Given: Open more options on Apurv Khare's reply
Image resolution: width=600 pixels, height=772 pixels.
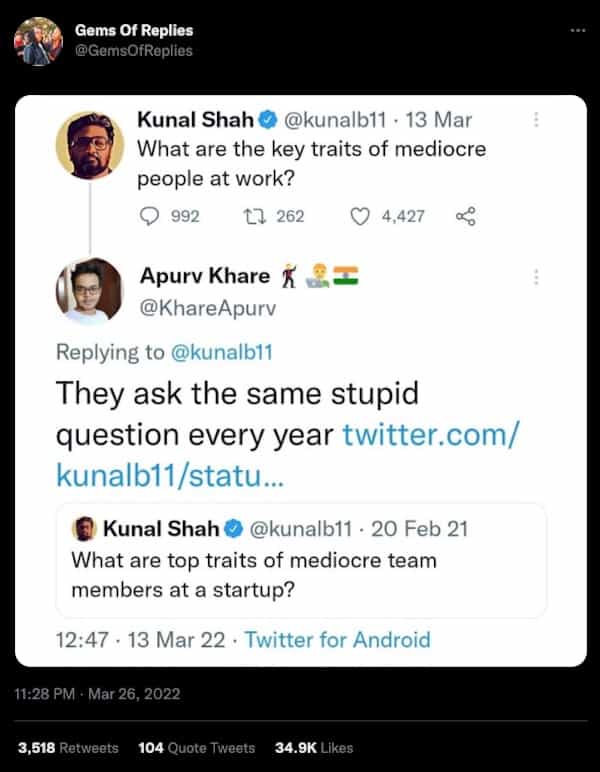Looking at the screenshot, I should click(537, 277).
